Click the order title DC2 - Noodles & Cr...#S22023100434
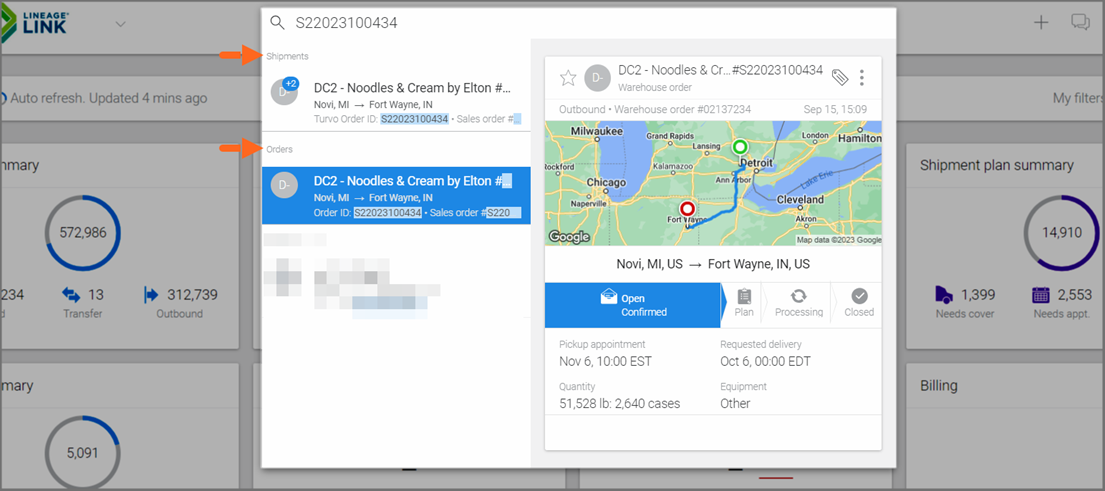Image resolution: width=1105 pixels, height=491 pixels. coord(720,70)
